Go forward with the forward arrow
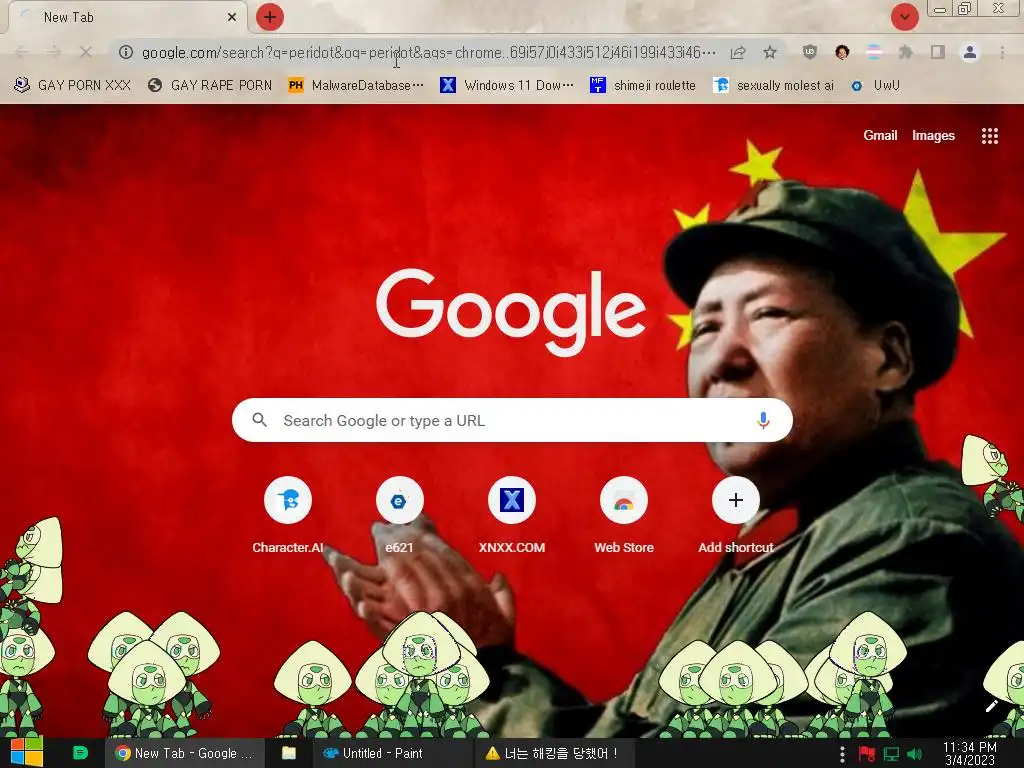 tap(54, 52)
